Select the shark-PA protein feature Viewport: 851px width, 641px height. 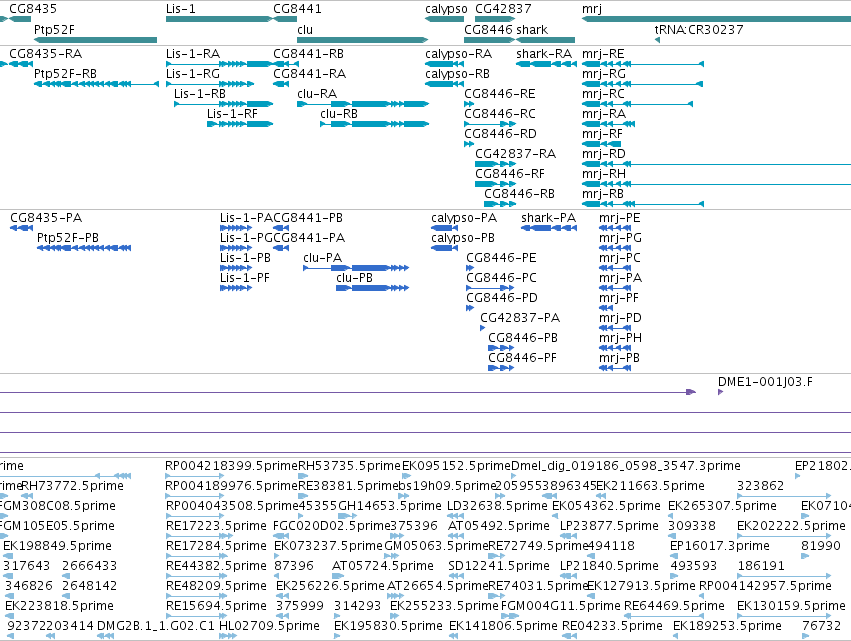tap(549, 228)
